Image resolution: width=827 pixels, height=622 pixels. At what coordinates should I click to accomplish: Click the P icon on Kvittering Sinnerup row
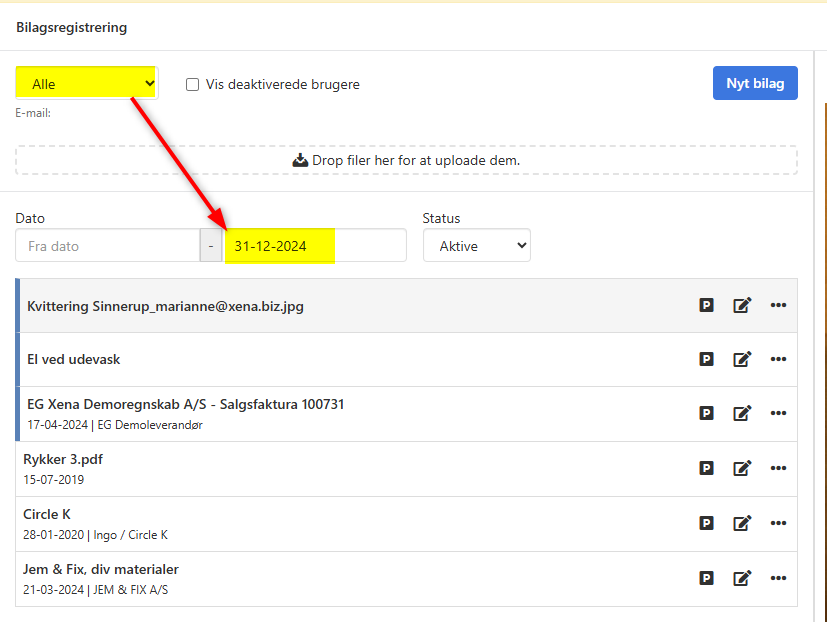tap(706, 306)
